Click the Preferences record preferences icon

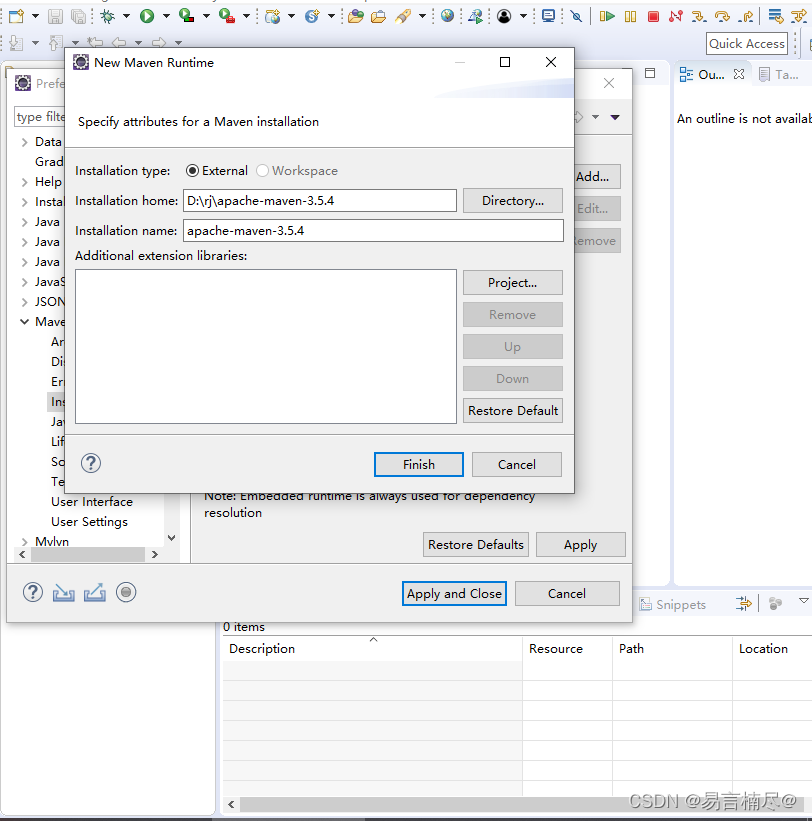tap(126, 592)
